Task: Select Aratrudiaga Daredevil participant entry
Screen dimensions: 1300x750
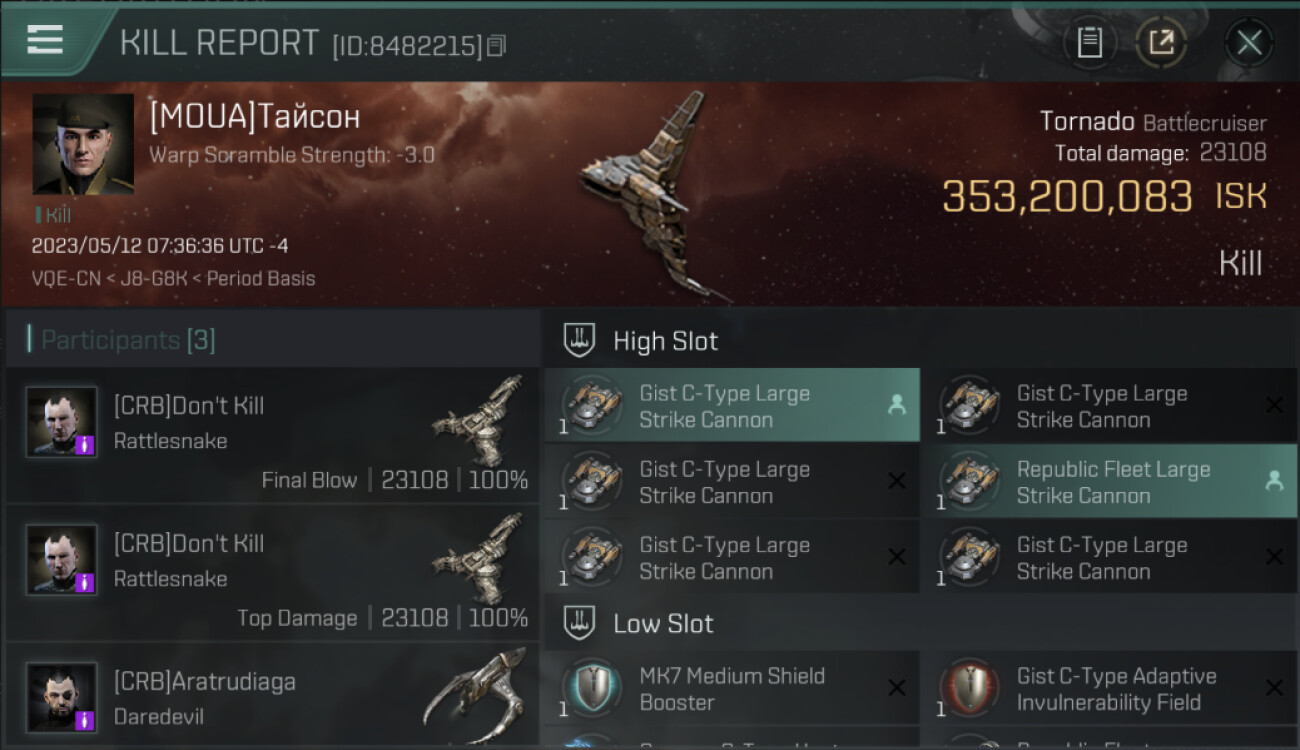Action: tap(273, 695)
